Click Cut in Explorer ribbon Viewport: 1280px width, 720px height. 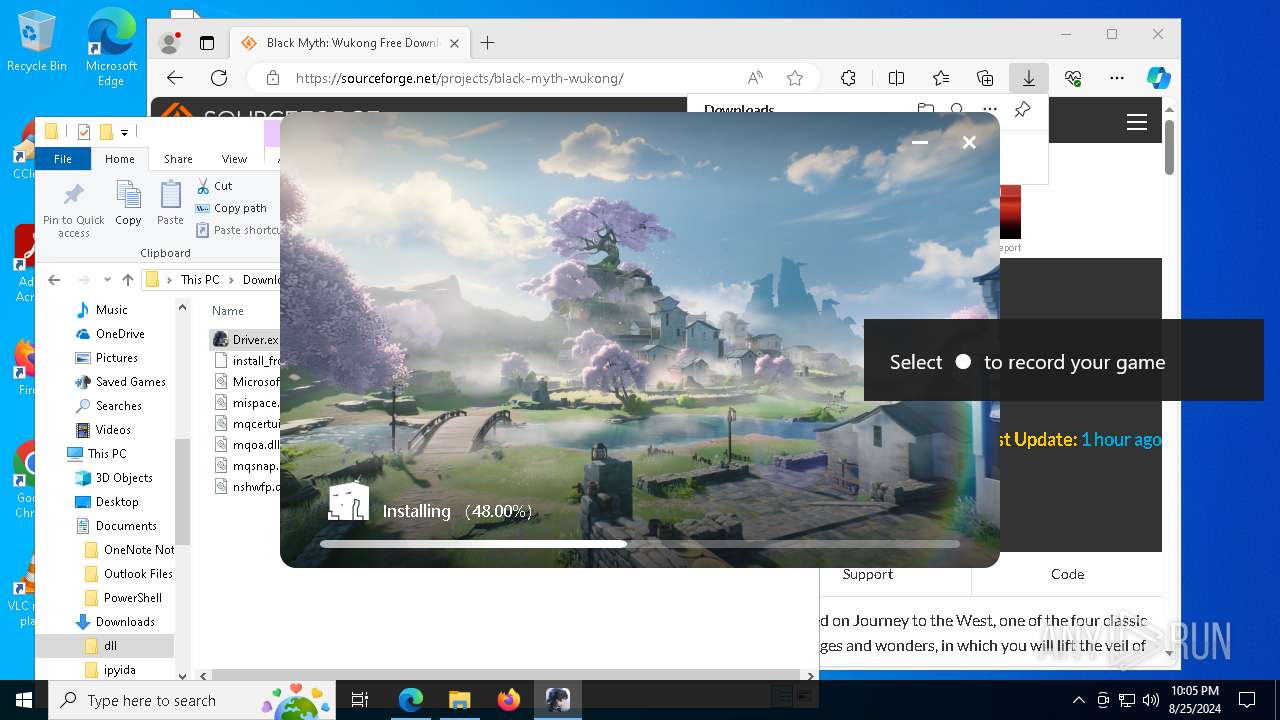point(214,186)
